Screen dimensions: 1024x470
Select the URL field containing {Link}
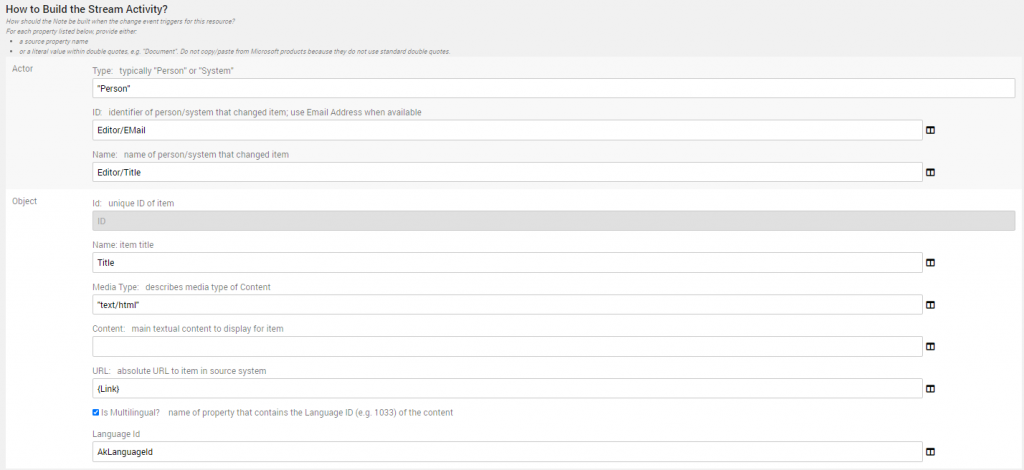tap(506, 389)
